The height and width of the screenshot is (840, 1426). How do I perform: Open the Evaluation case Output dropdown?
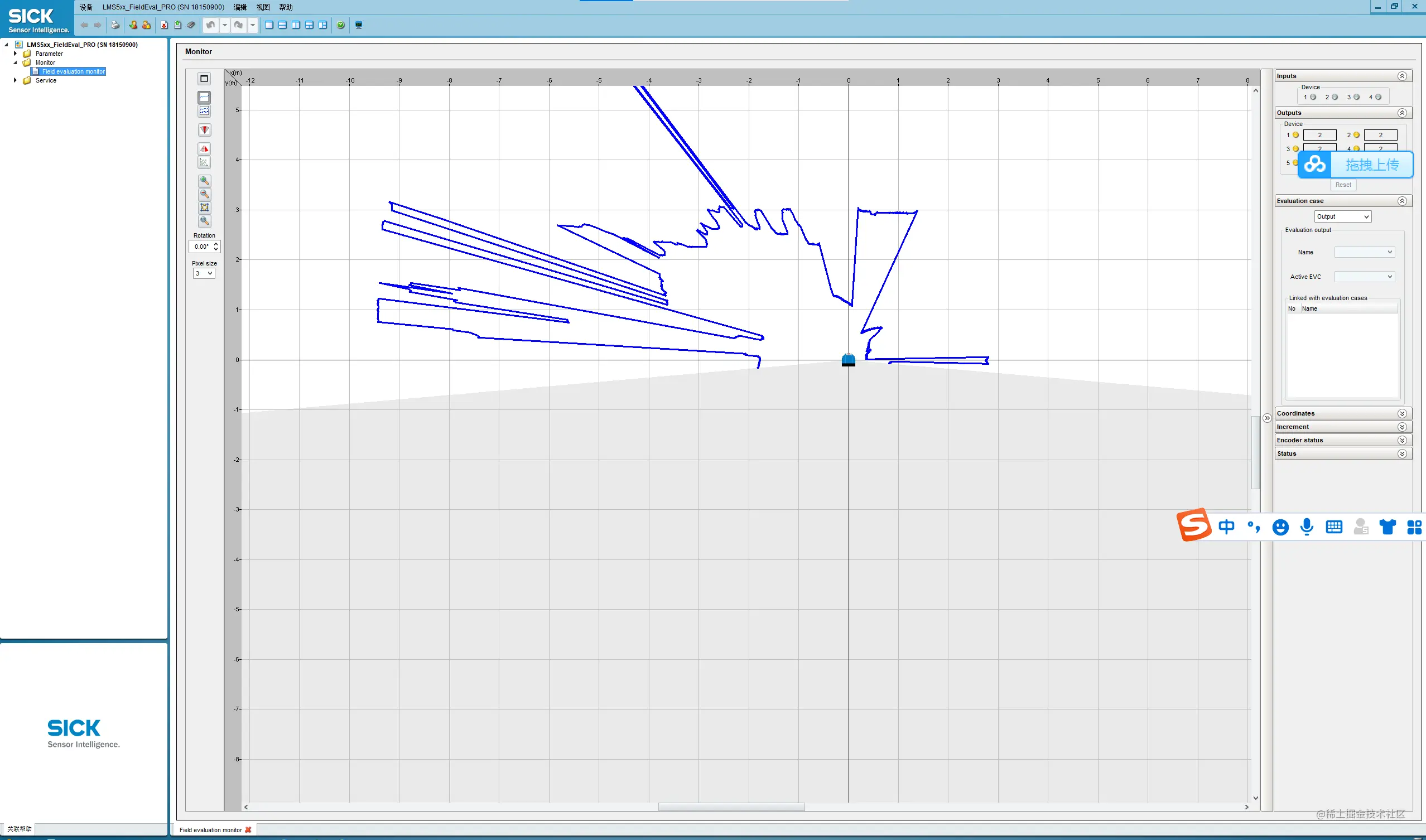click(1342, 217)
